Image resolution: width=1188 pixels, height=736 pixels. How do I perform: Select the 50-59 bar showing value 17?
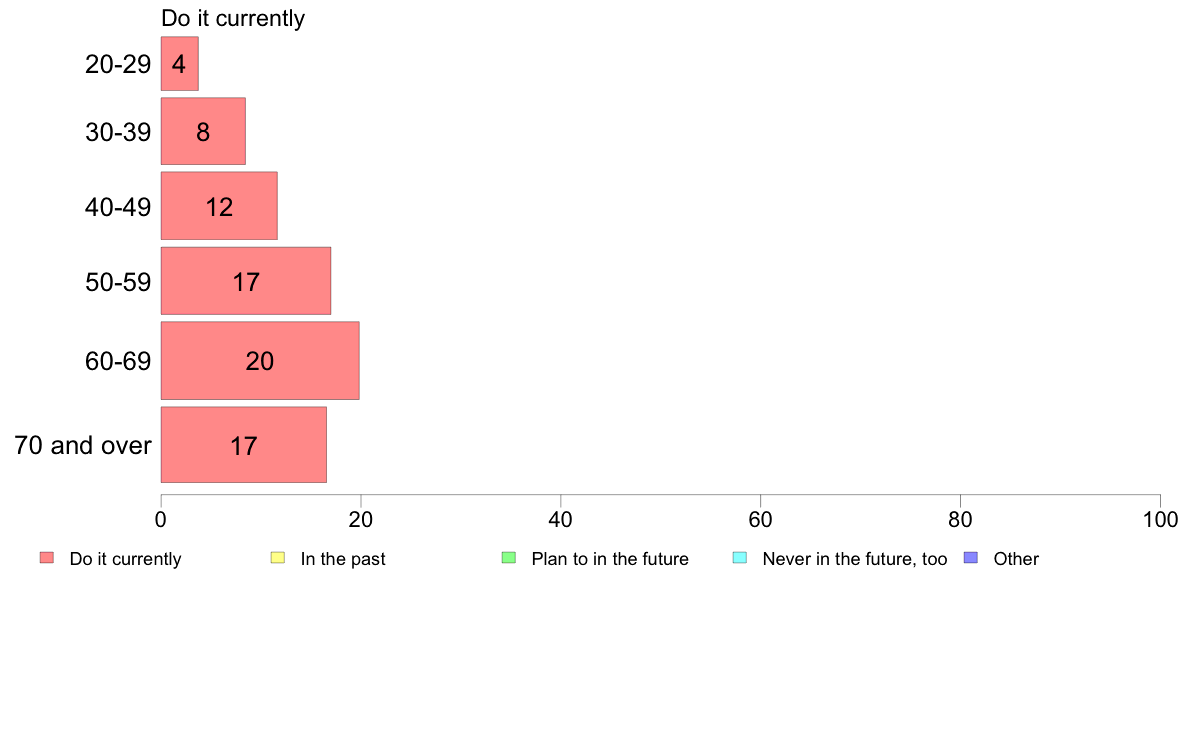click(245, 280)
